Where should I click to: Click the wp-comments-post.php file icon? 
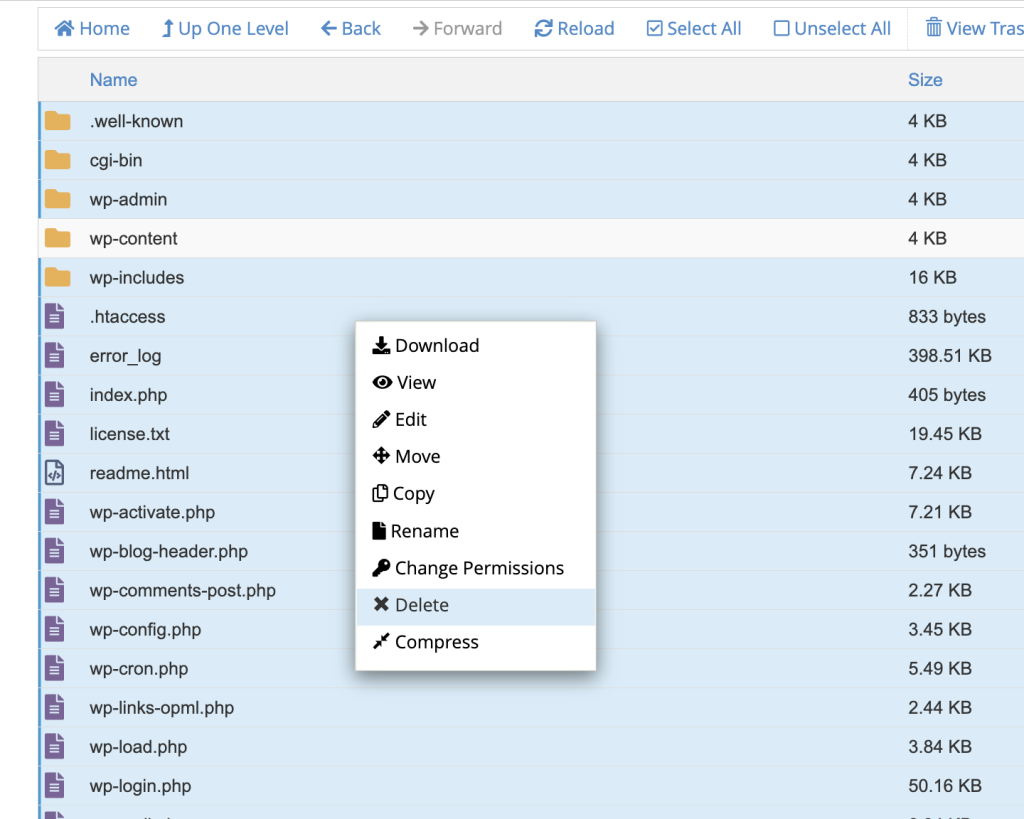(x=55, y=590)
